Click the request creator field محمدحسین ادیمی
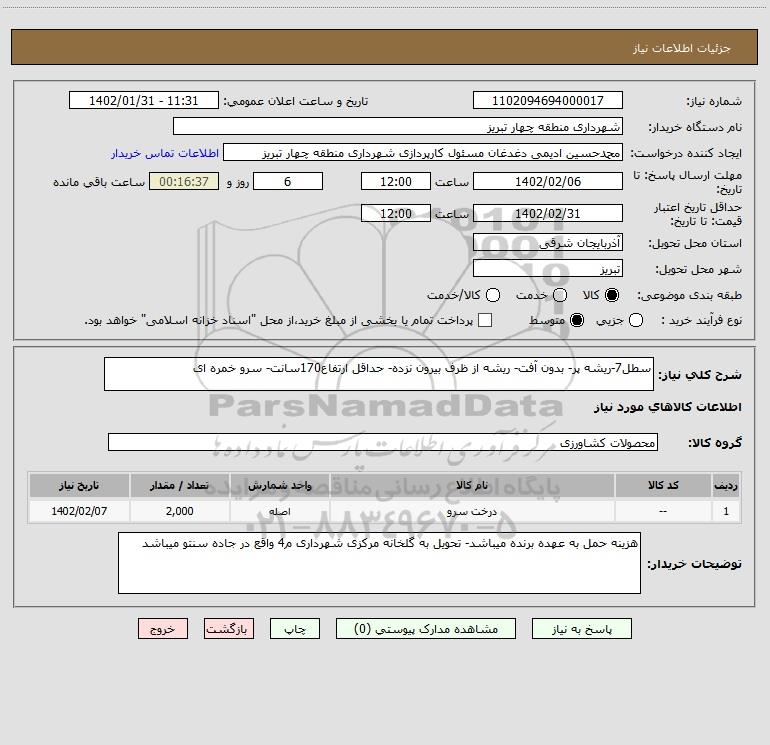 point(423,153)
